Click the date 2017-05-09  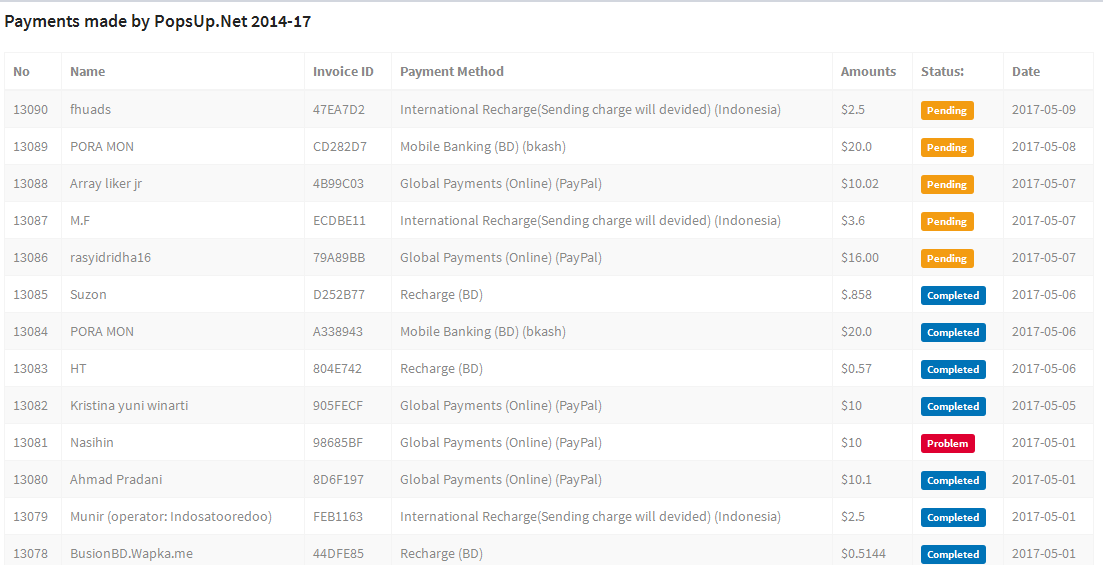pyautogui.click(x=1044, y=110)
